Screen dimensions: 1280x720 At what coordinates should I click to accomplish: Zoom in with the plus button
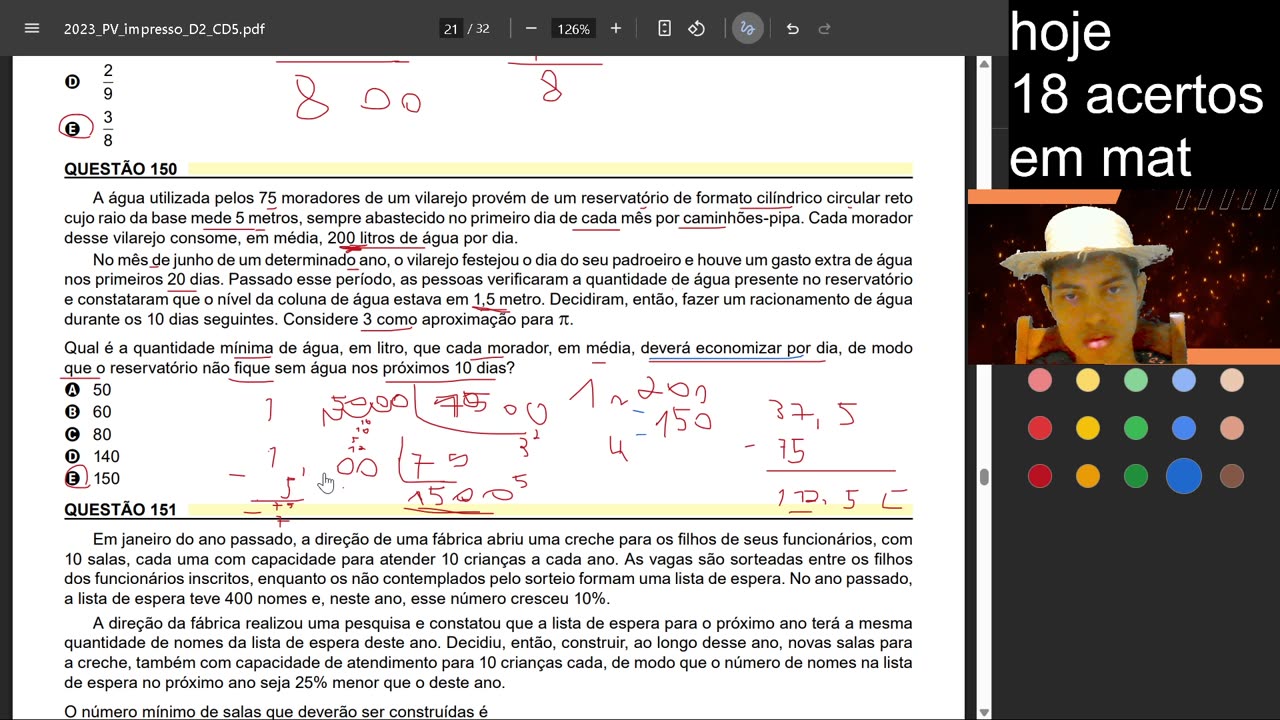(x=616, y=29)
